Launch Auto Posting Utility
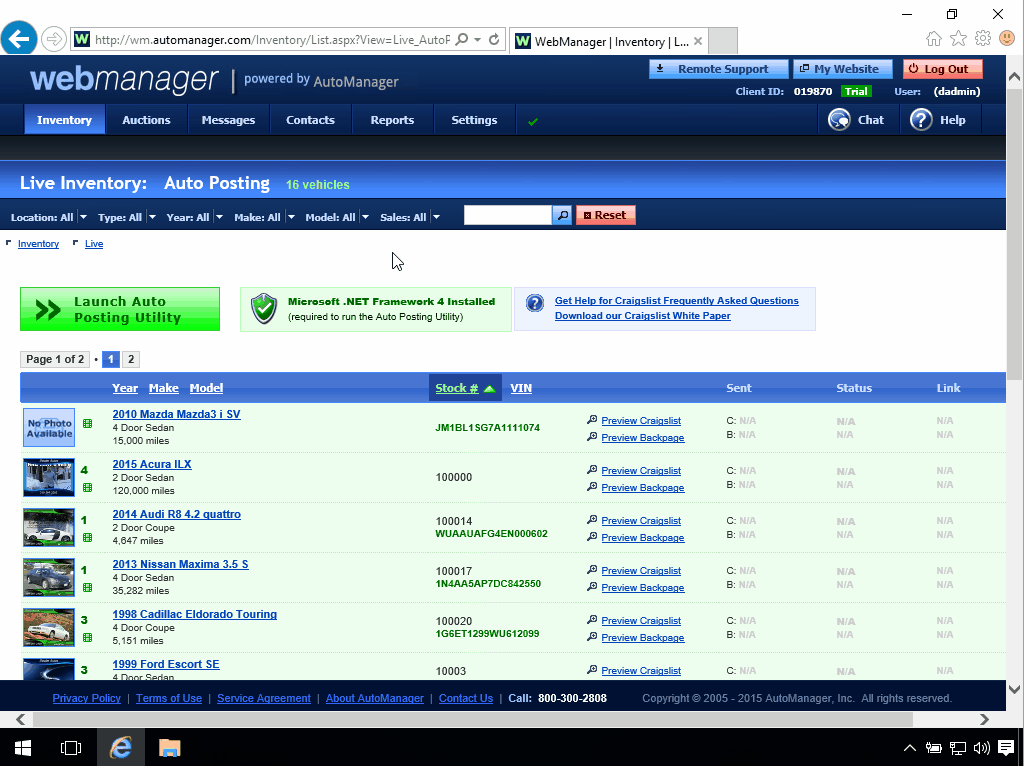 (x=120, y=309)
